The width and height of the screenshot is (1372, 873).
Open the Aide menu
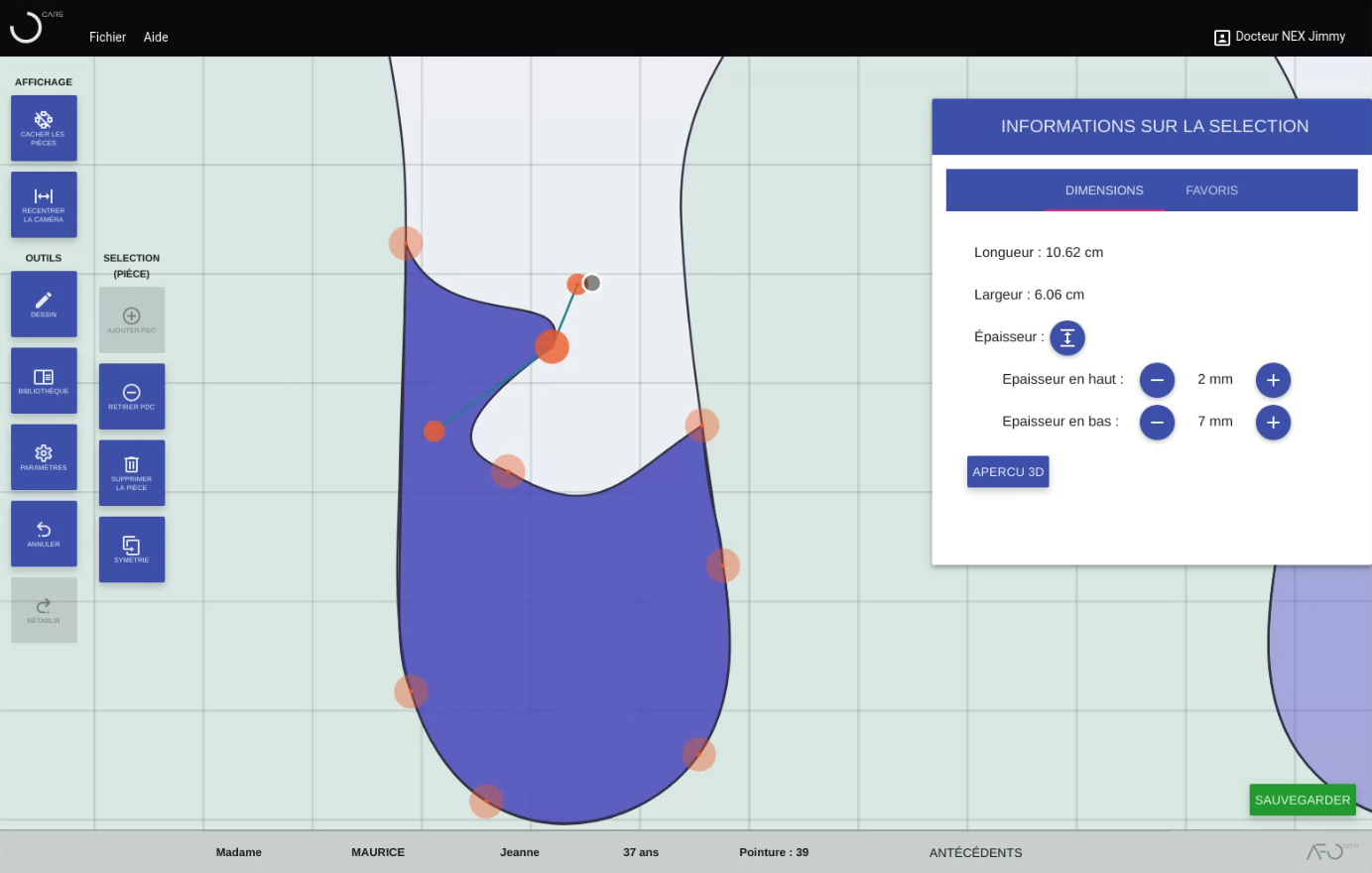[156, 37]
